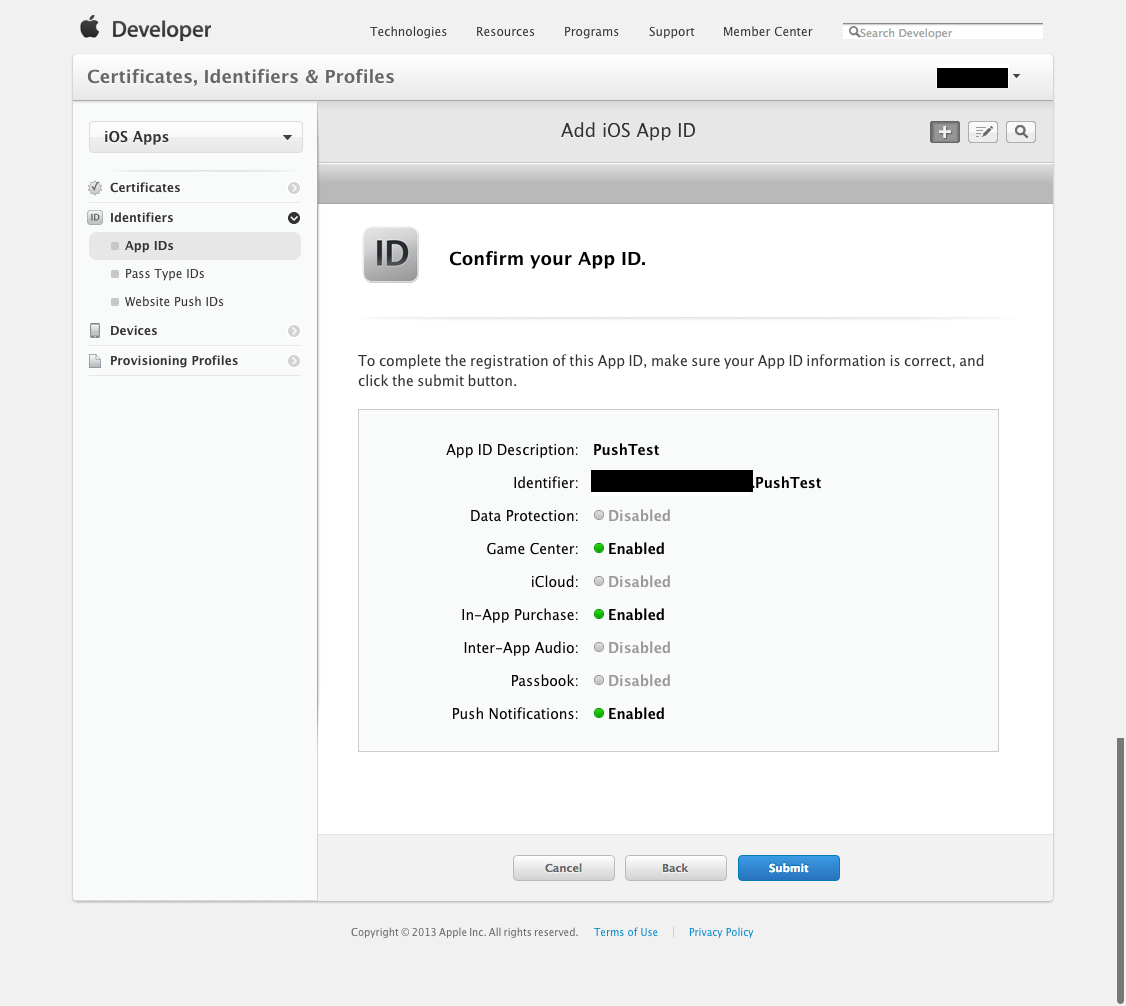Go to Member Center
The height and width of the screenshot is (1006, 1126).
coord(768,32)
